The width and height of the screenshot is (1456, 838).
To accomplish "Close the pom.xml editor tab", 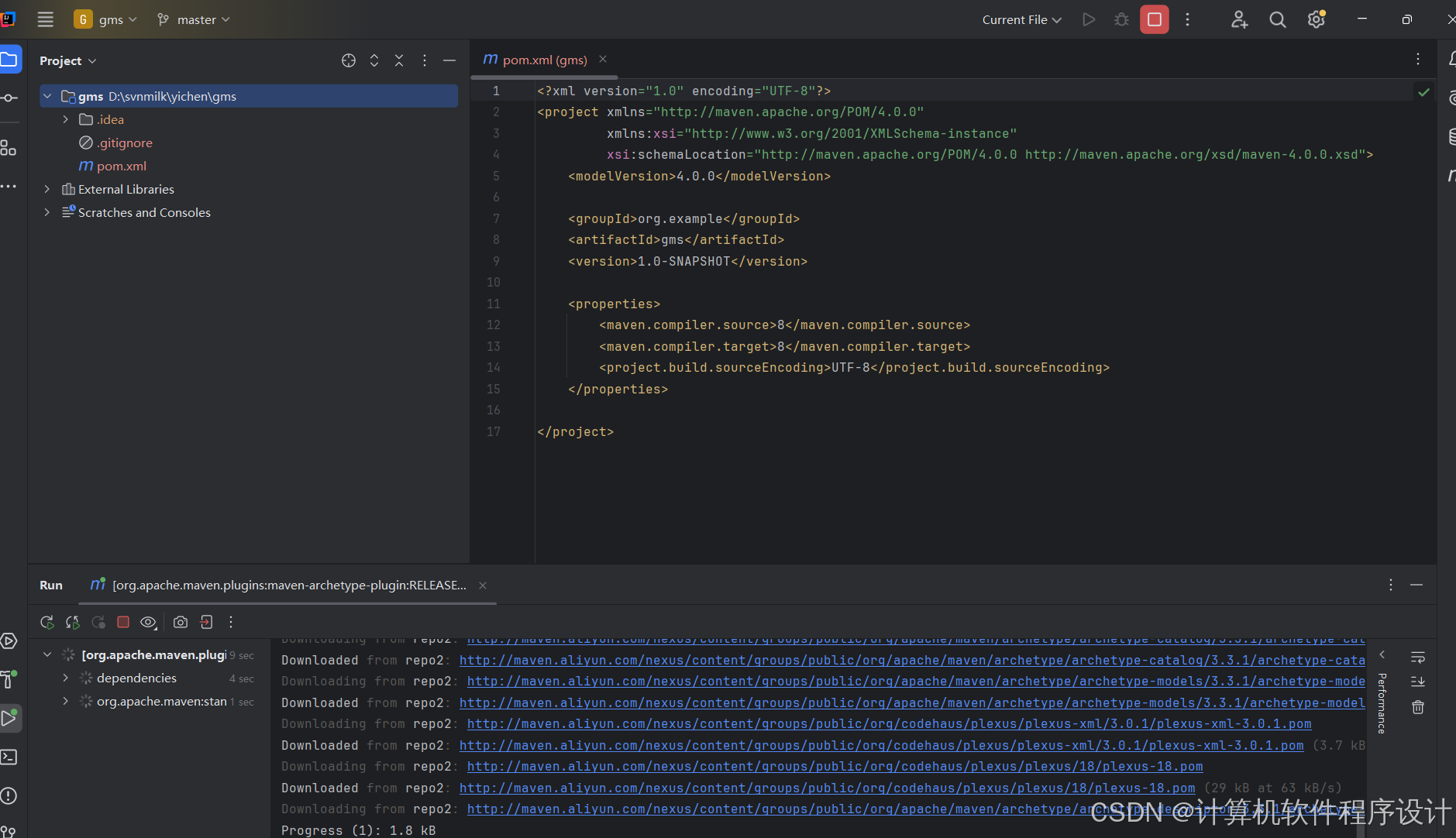I will tap(603, 60).
